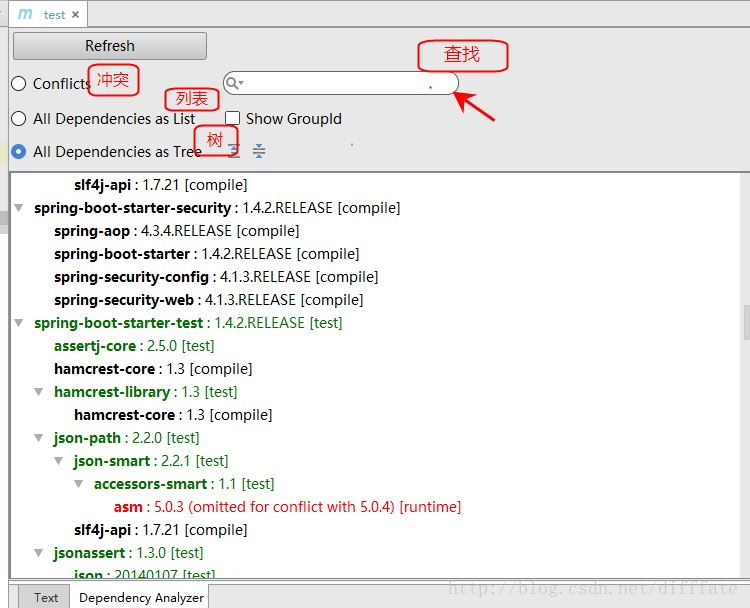750x608 pixels.
Task: Select spring-boot-starter 1.4.2.RELEASE row
Action: coord(207,254)
